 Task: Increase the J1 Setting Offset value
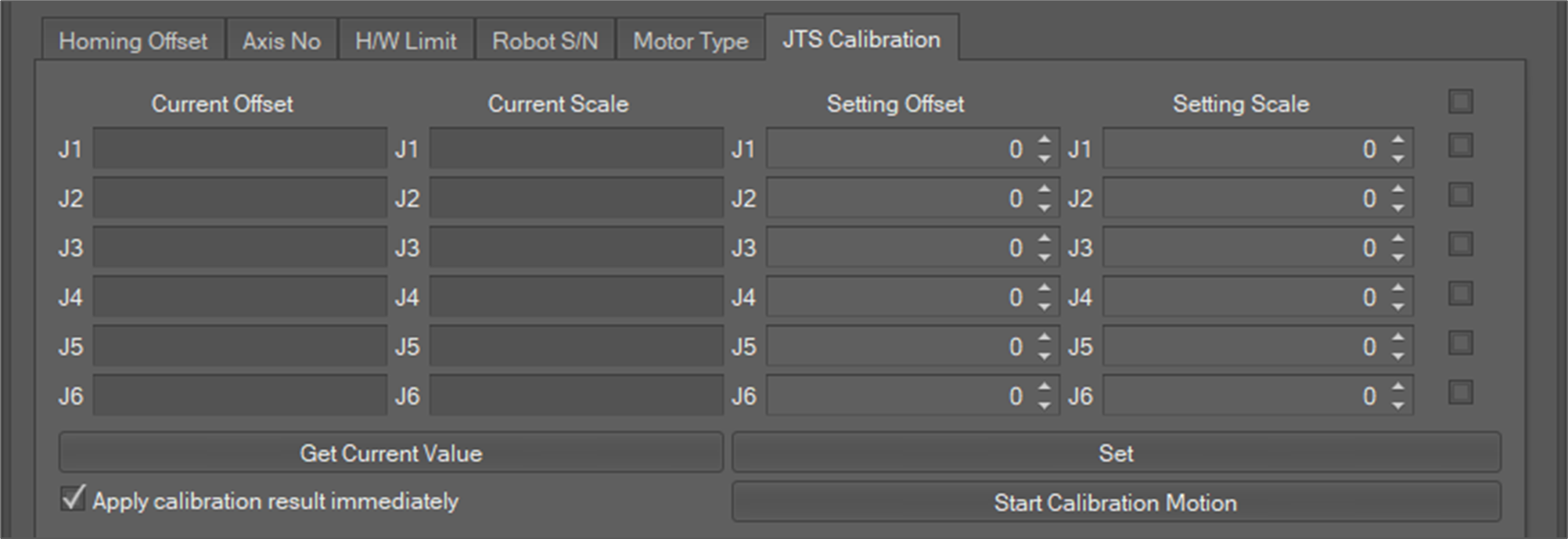(1045, 141)
